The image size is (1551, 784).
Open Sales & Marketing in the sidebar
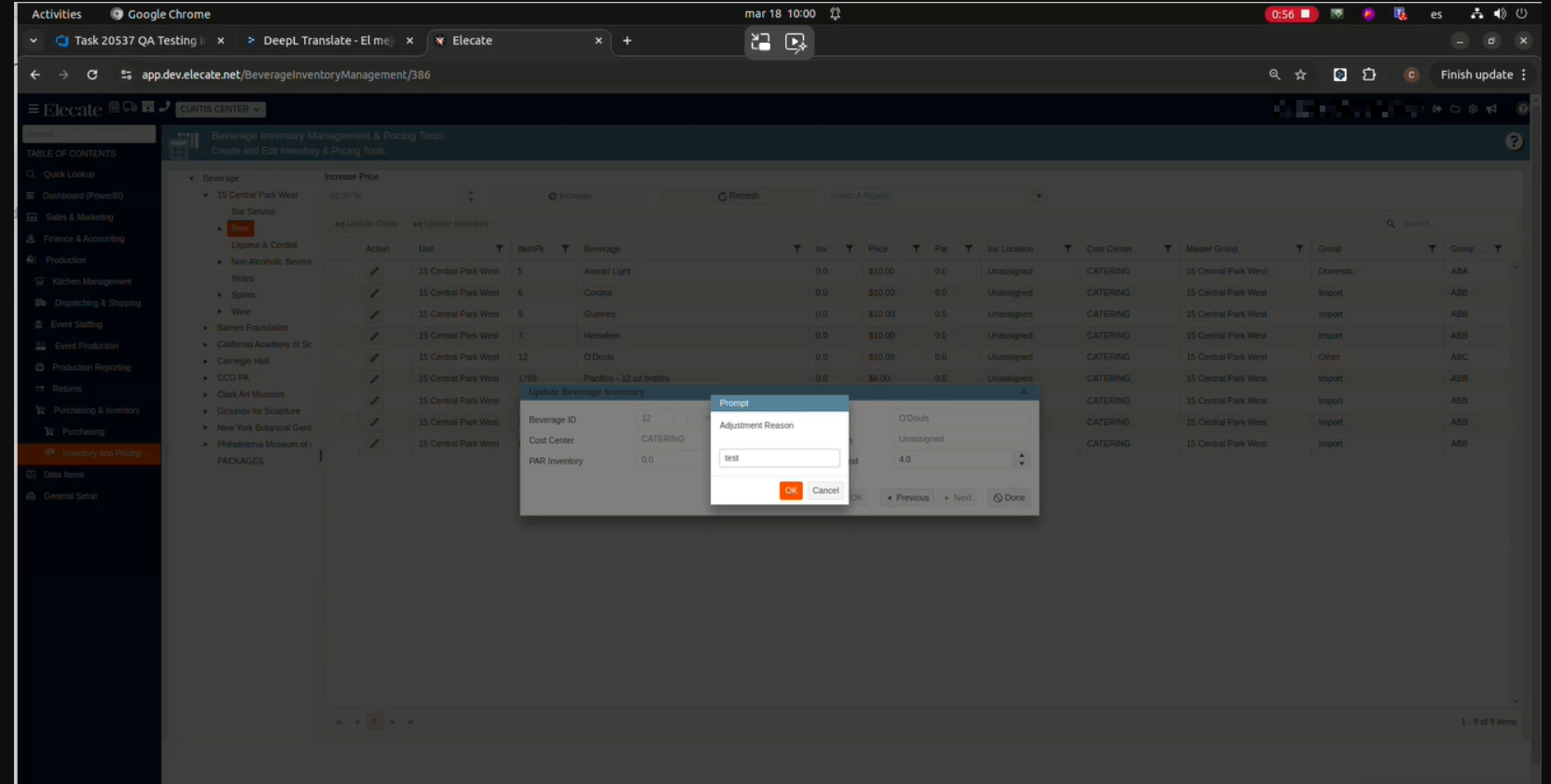[79, 217]
